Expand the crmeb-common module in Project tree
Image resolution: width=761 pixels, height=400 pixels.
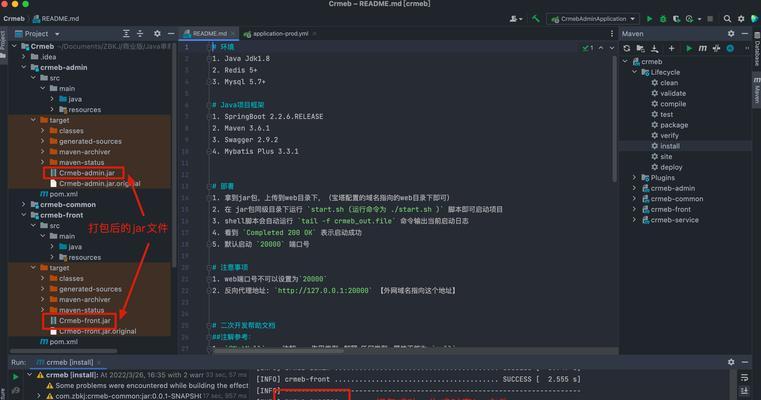pos(23,204)
